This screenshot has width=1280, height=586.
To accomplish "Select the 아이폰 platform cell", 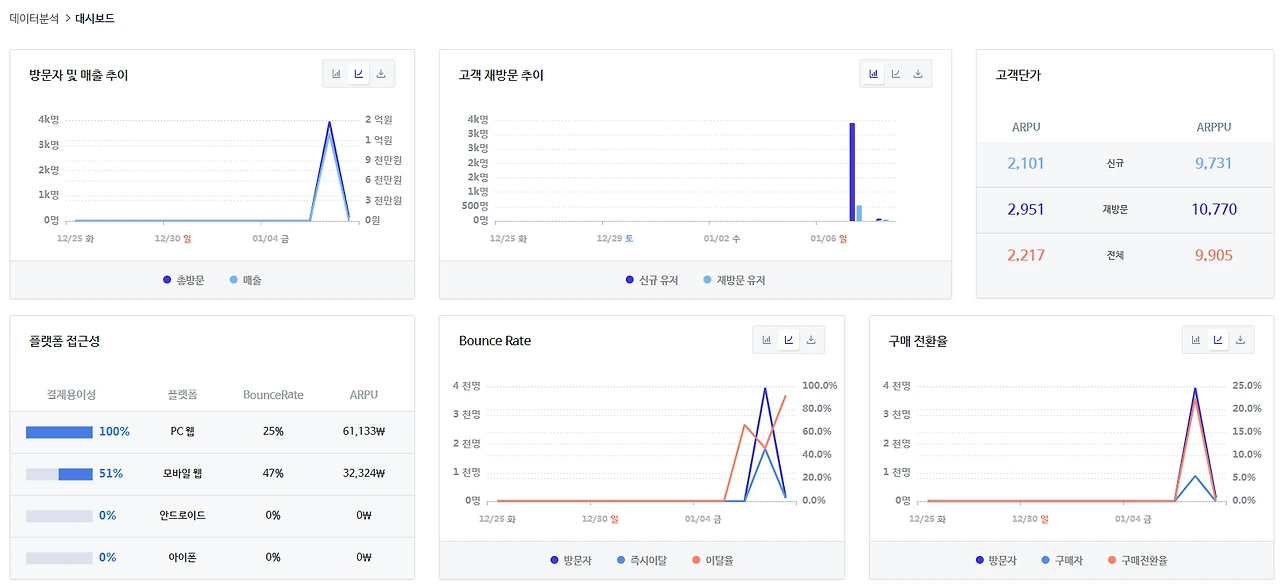I will [x=183, y=558].
